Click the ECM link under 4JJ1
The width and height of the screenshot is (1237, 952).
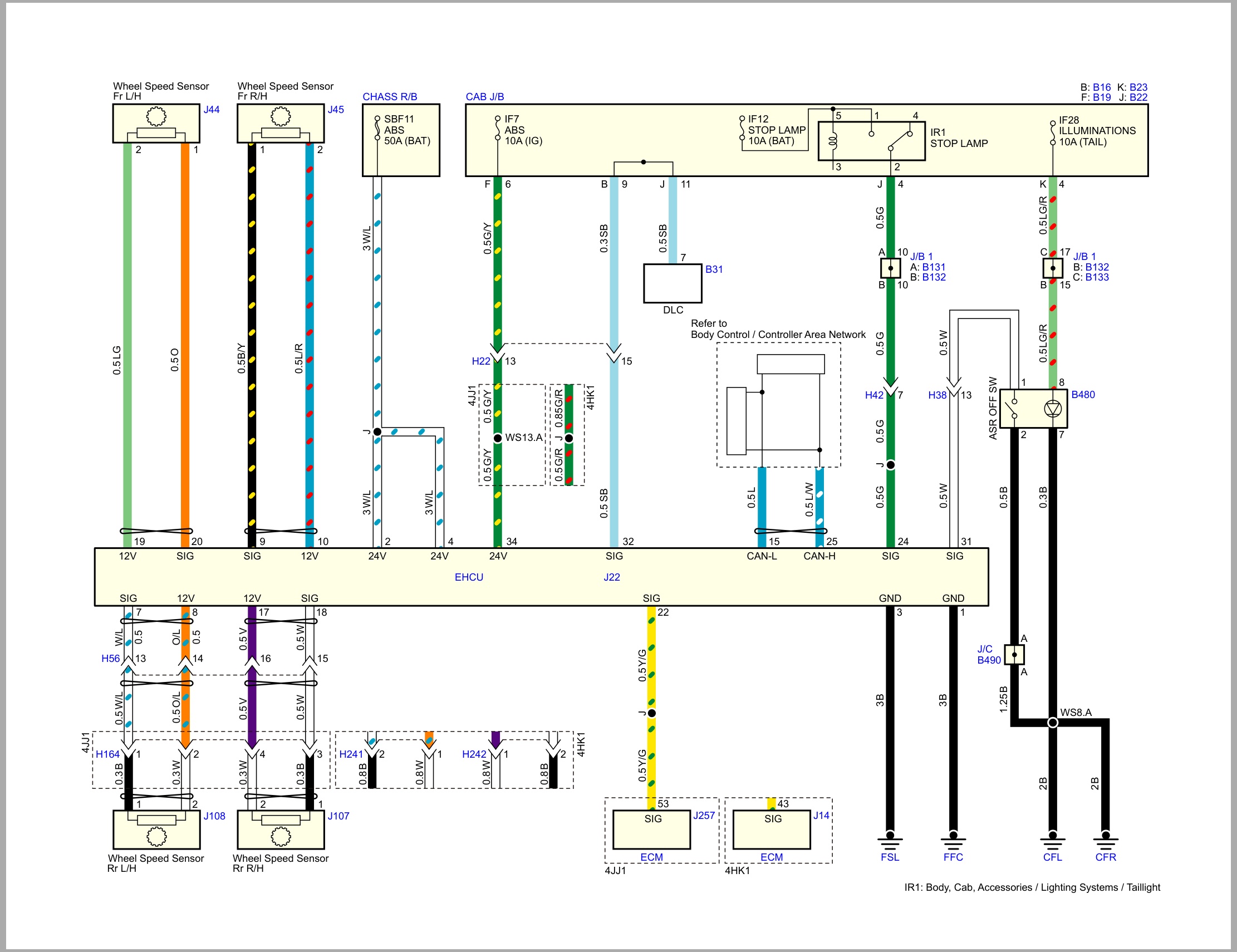[651, 857]
